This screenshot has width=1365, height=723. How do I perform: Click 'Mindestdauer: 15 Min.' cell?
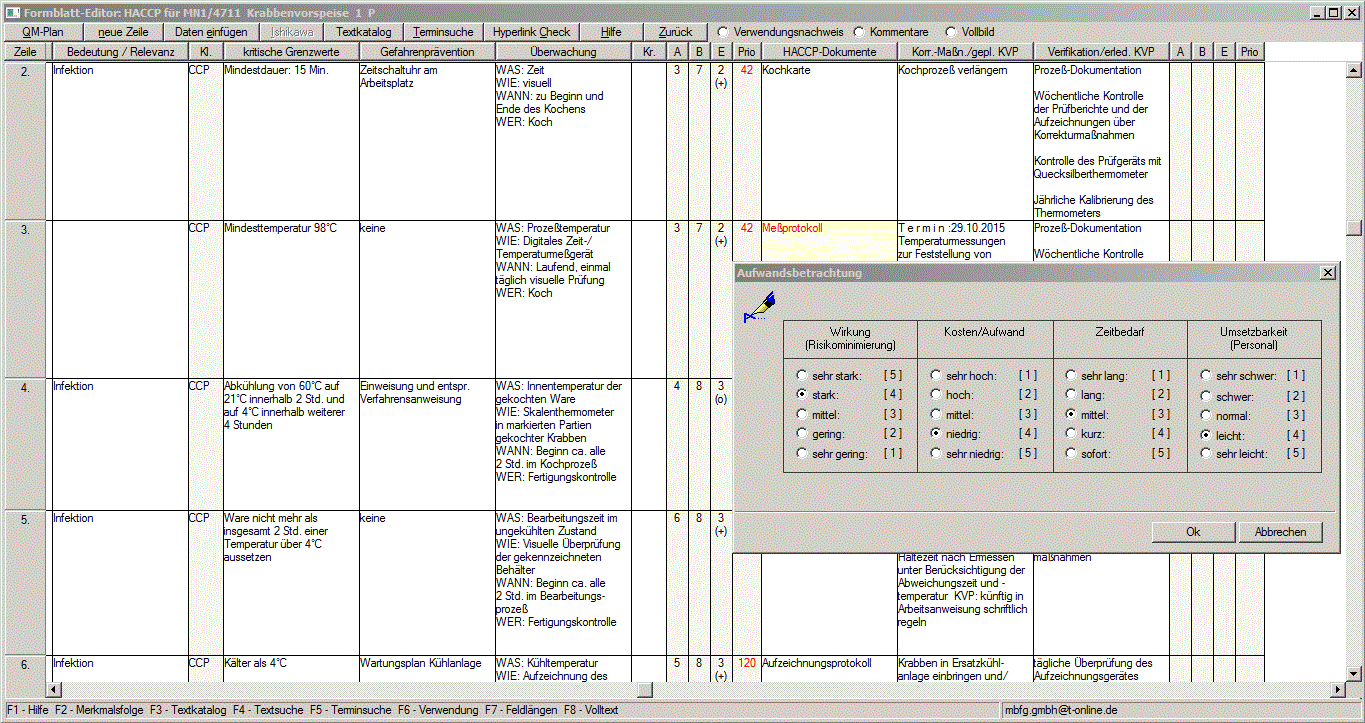275,70
